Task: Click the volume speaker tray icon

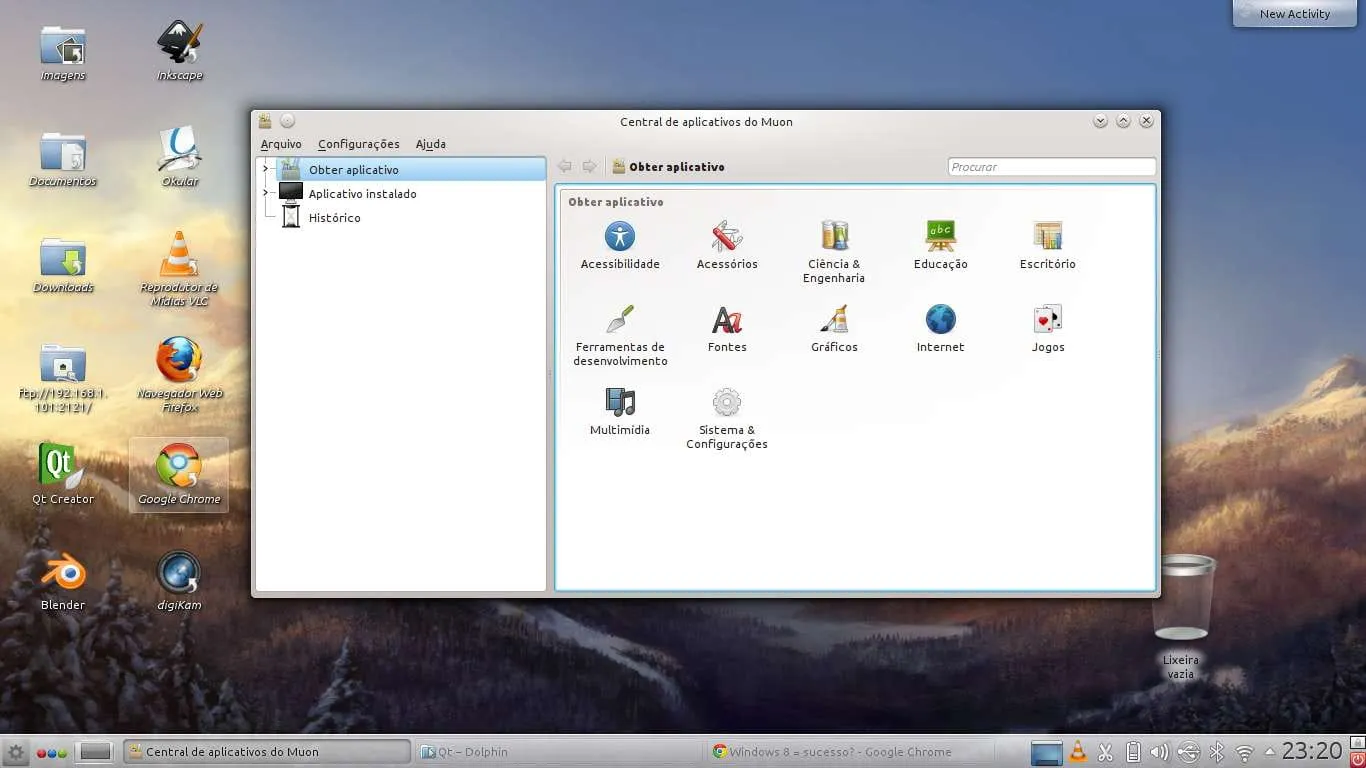Action: 1159,752
